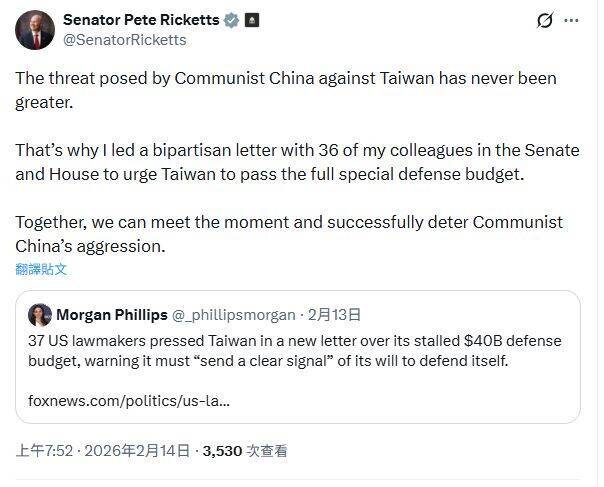Open the three-dot more options menu
Viewport: 604px width, 487px height.
[x=571, y=20]
